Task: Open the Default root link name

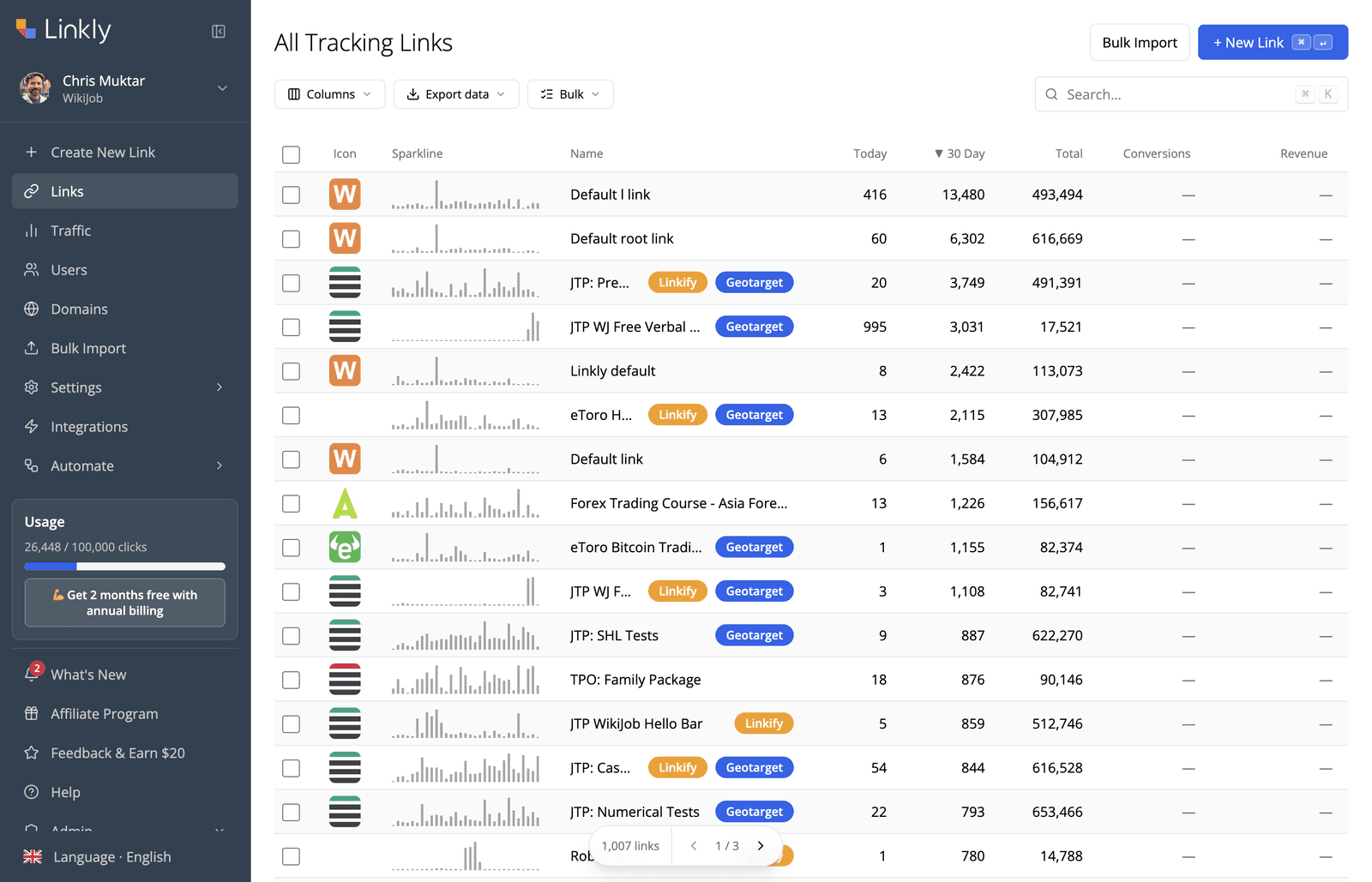Action: click(622, 239)
